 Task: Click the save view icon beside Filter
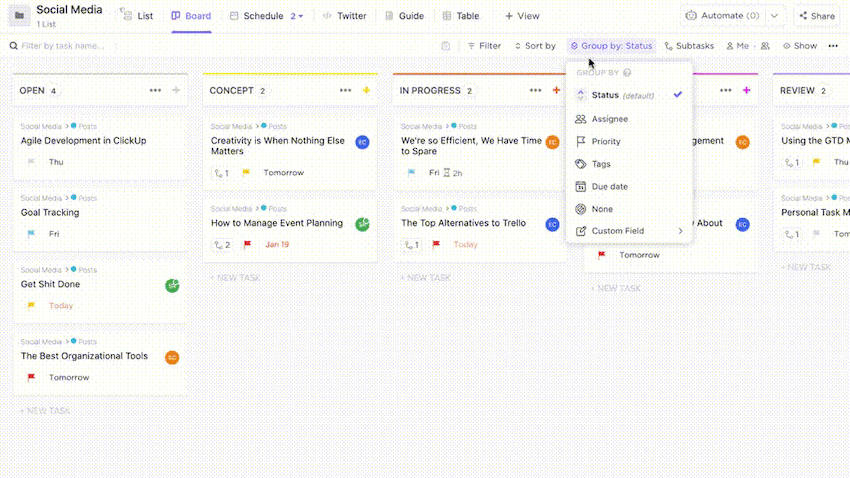click(446, 46)
